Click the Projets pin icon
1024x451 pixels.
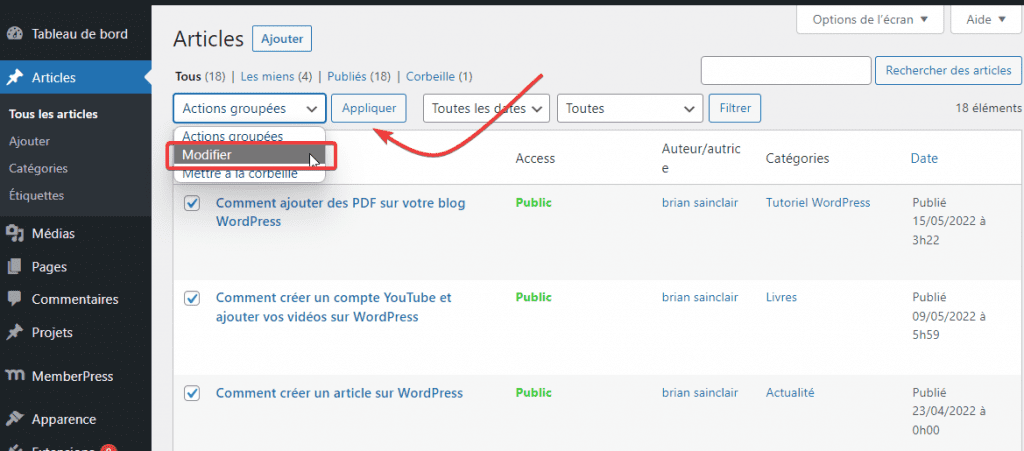point(14,332)
